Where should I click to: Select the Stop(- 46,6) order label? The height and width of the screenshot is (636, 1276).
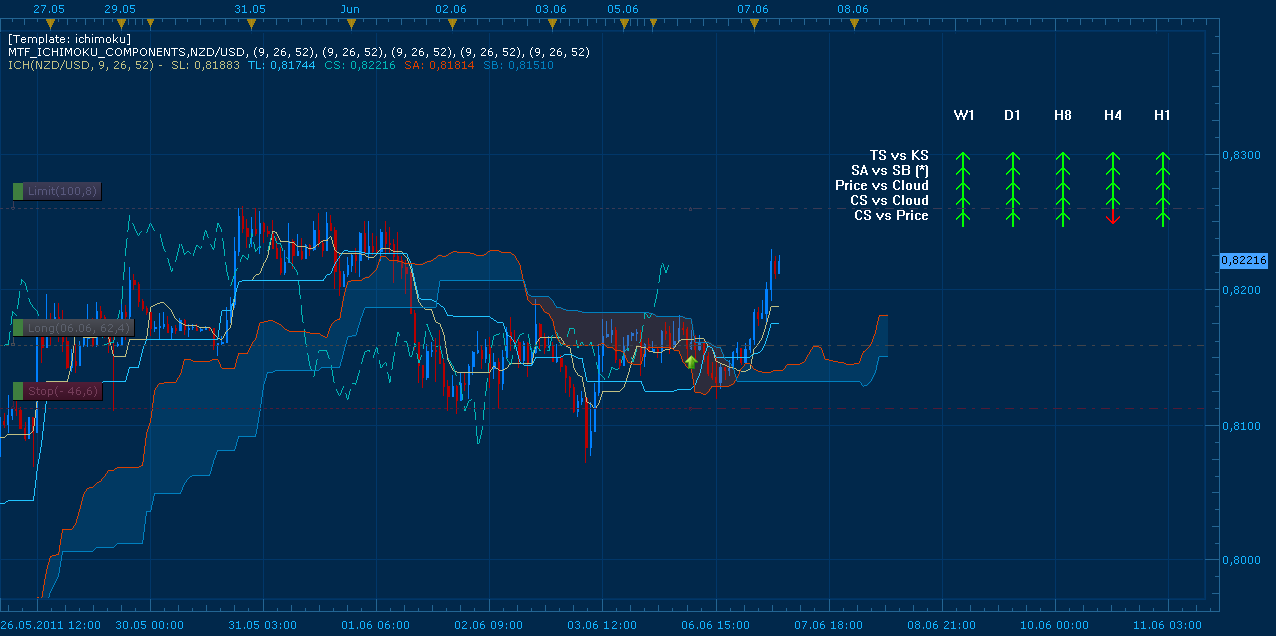pyautogui.click(x=57, y=391)
